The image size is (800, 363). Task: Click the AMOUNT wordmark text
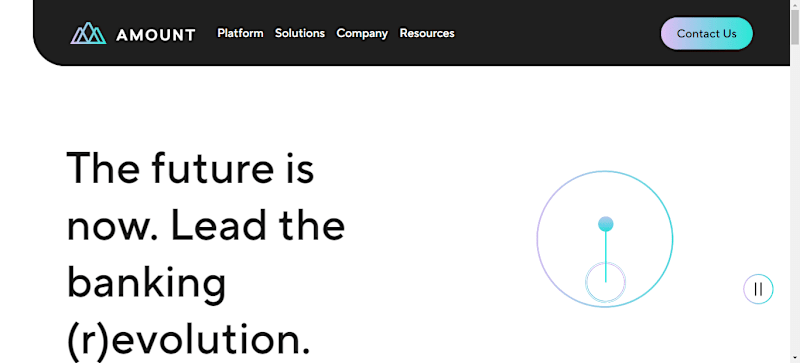click(x=156, y=35)
